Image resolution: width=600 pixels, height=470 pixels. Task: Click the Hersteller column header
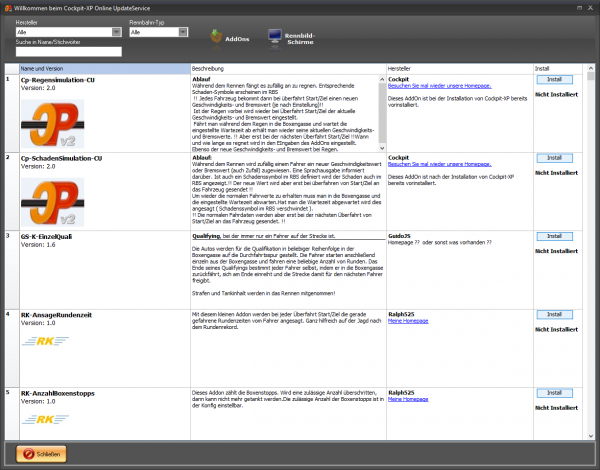click(x=460, y=69)
